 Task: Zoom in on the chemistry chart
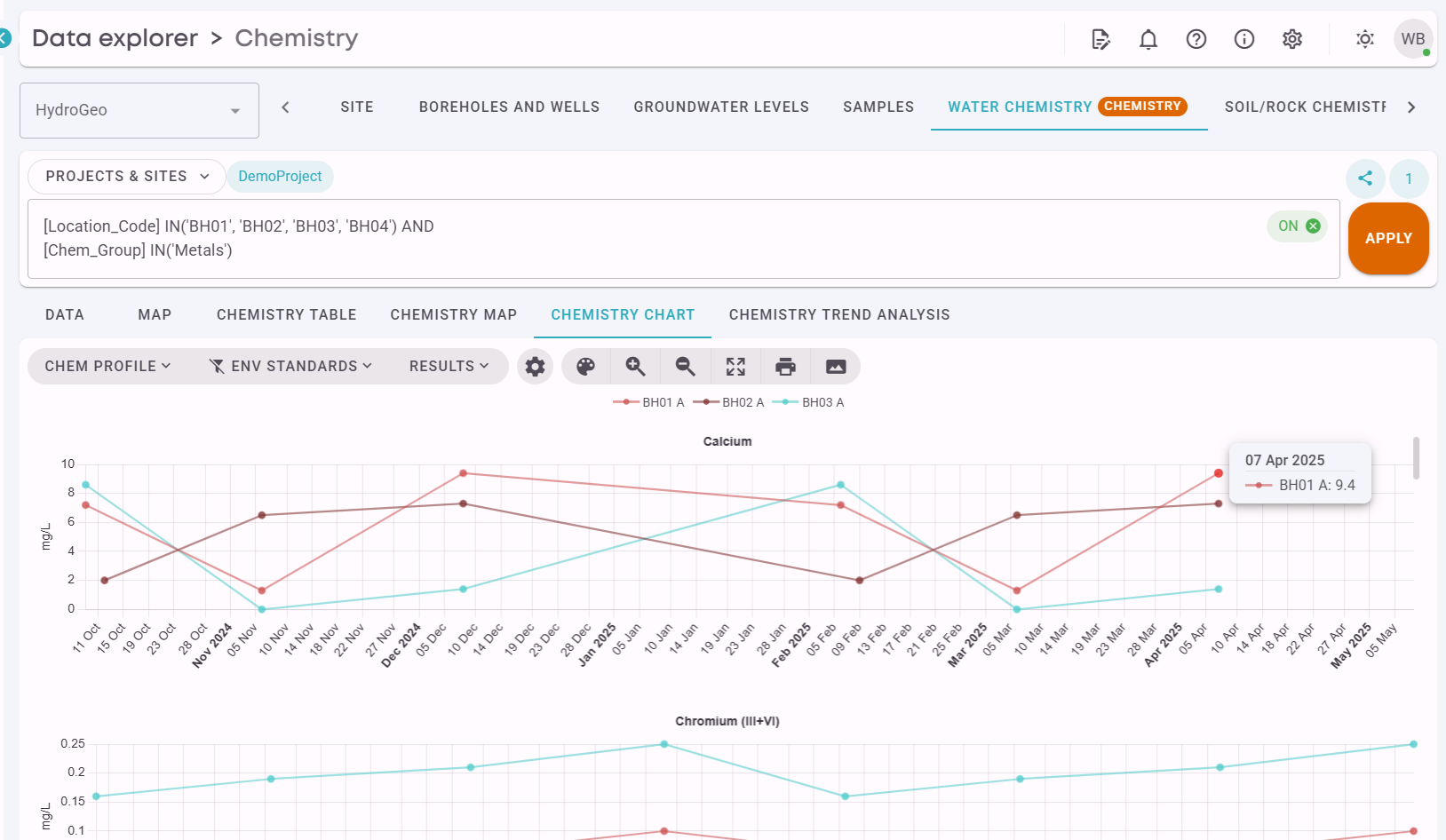click(635, 367)
